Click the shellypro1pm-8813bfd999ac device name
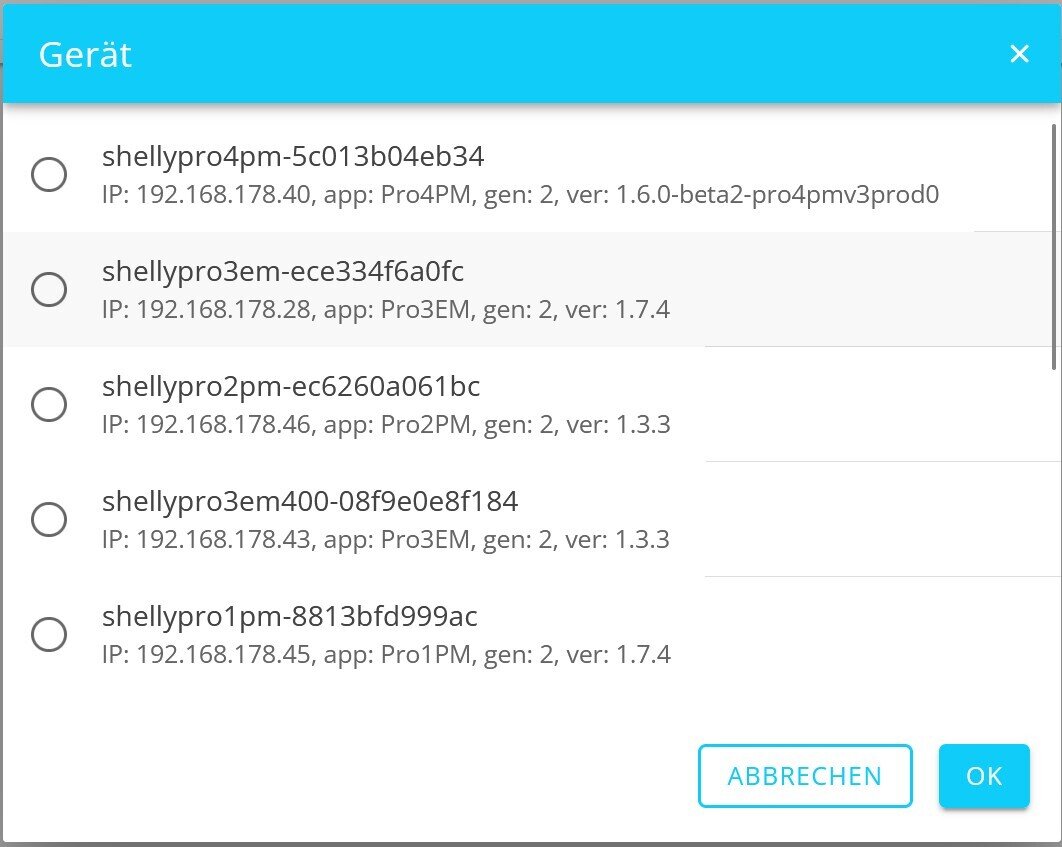The width and height of the screenshot is (1062, 847). (x=290, y=617)
